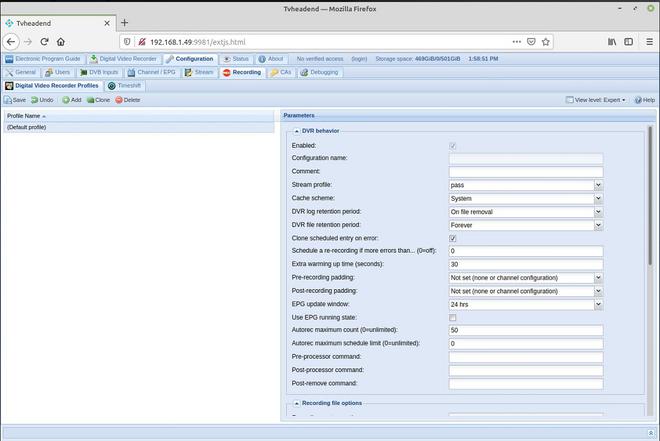
Task: Reload the page in Firefox
Action: (44, 42)
